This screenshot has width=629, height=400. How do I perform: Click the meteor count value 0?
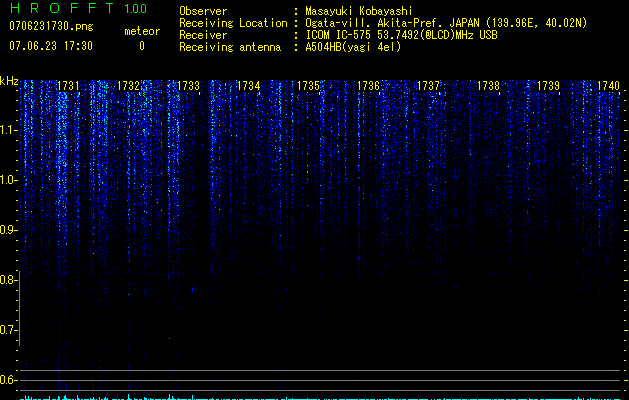coord(142,46)
